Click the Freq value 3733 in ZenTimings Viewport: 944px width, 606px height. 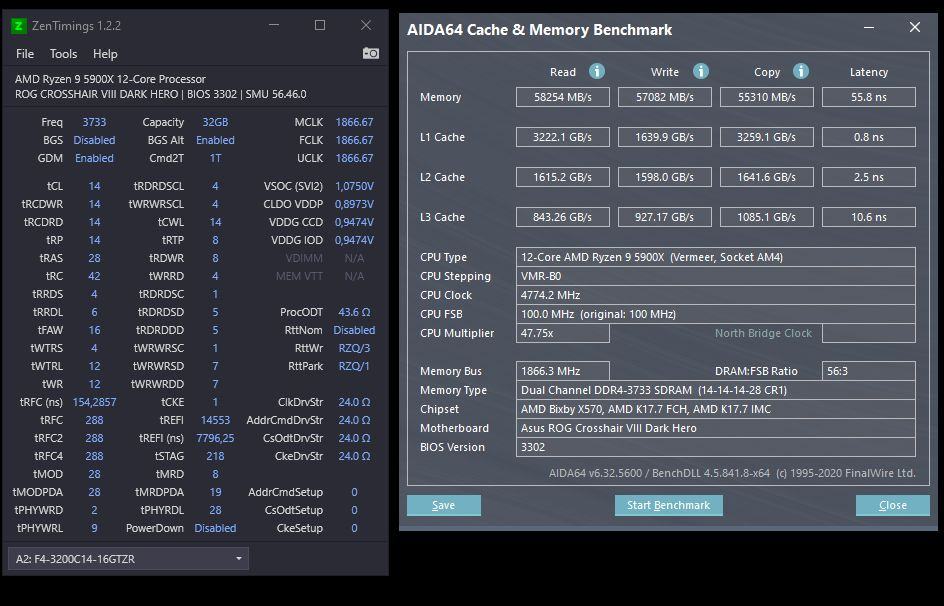pyautogui.click(x=94, y=122)
